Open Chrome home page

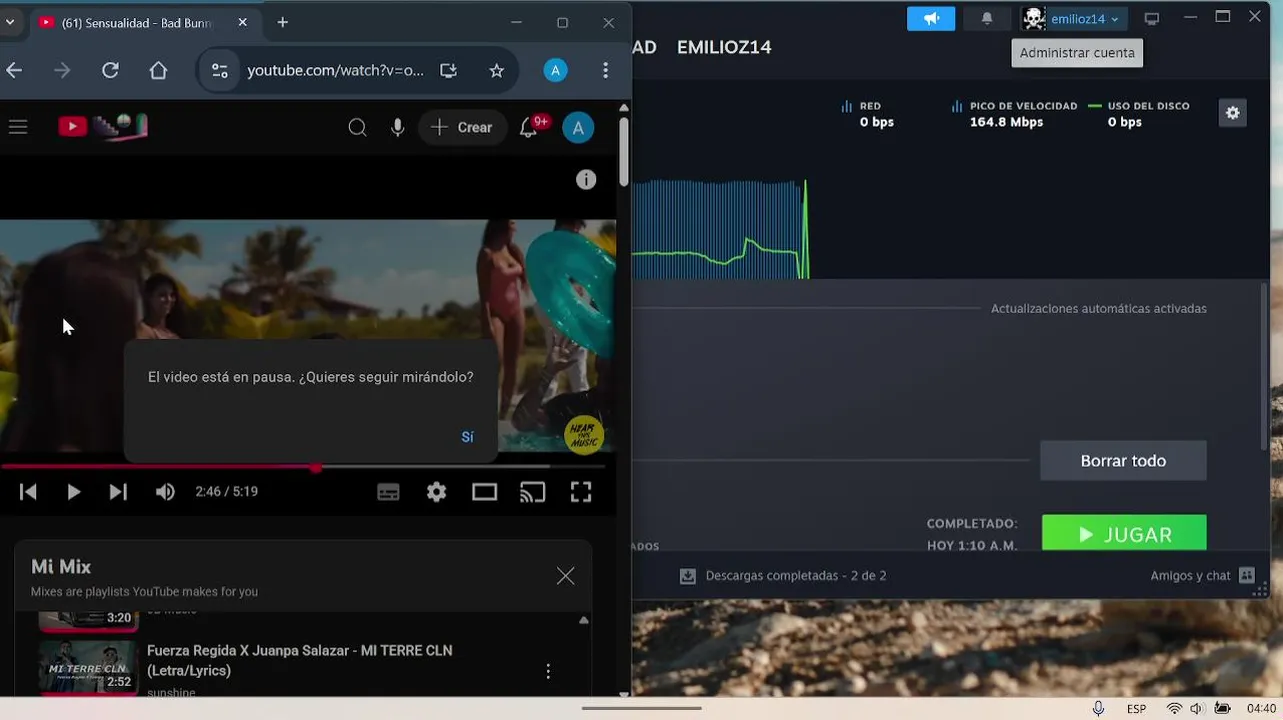click(158, 70)
